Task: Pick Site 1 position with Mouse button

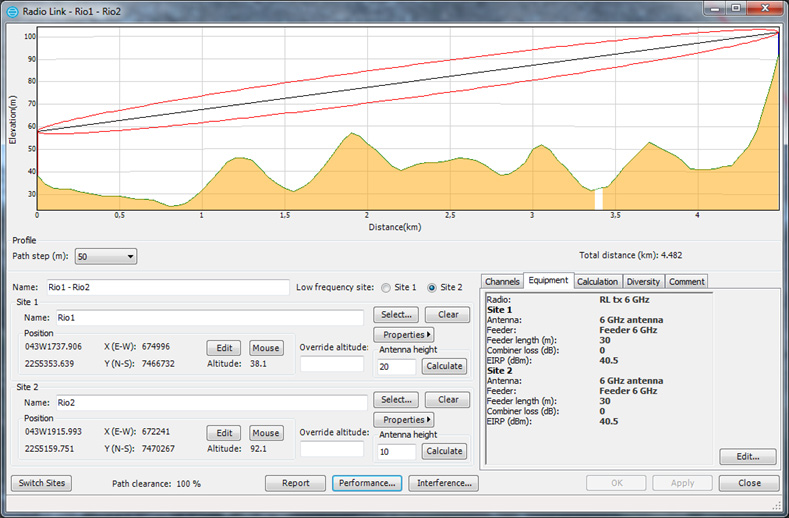Action: [x=266, y=348]
